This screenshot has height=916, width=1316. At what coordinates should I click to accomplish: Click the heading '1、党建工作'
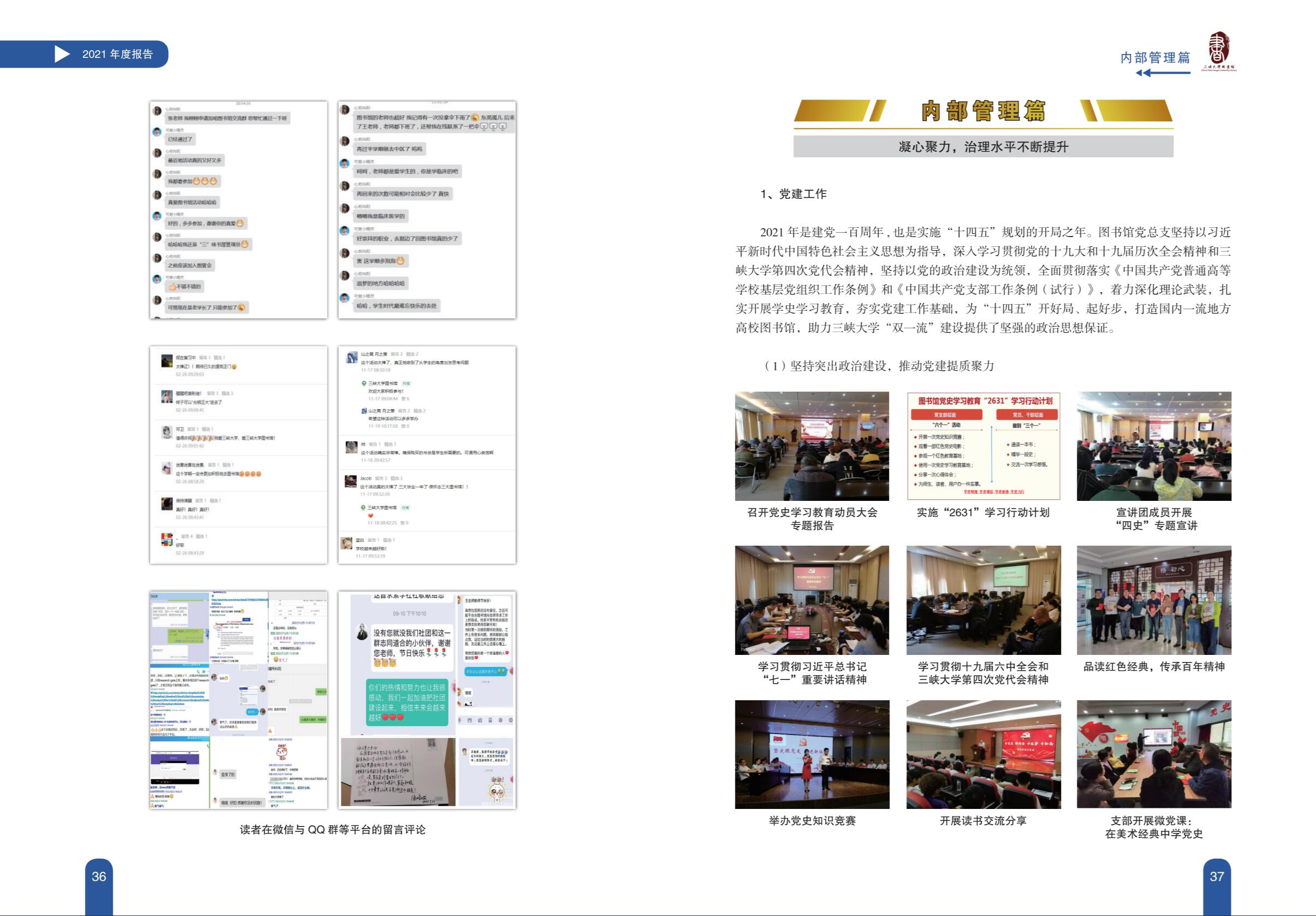click(x=793, y=194)
